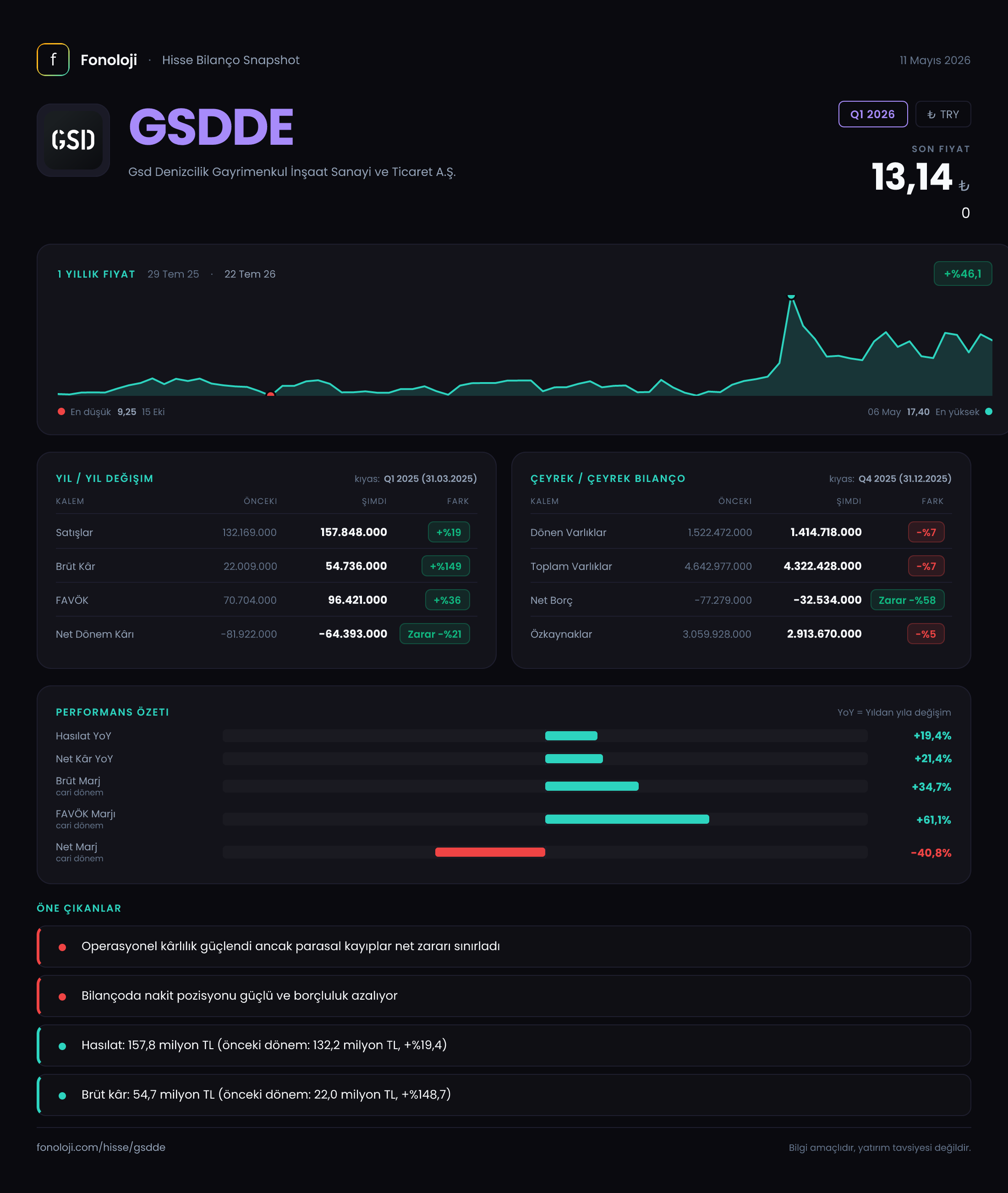The height and width of the screenshot is (1193, 1008).
Task: Click the 1.414.718.000 Dönen Varlıklar value
Action: pyautogui.click(x=826, y=532)
